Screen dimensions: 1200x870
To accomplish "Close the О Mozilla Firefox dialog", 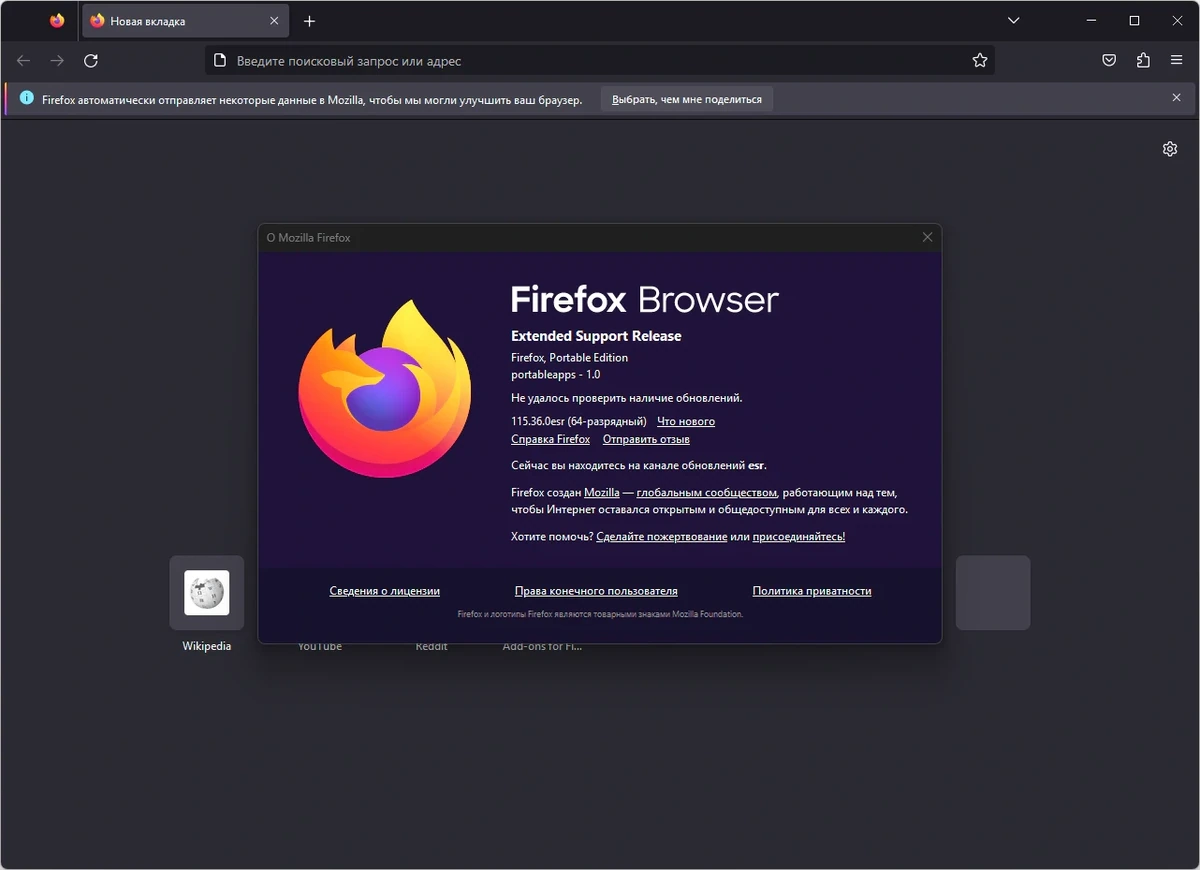I will (x=927, y=237).
